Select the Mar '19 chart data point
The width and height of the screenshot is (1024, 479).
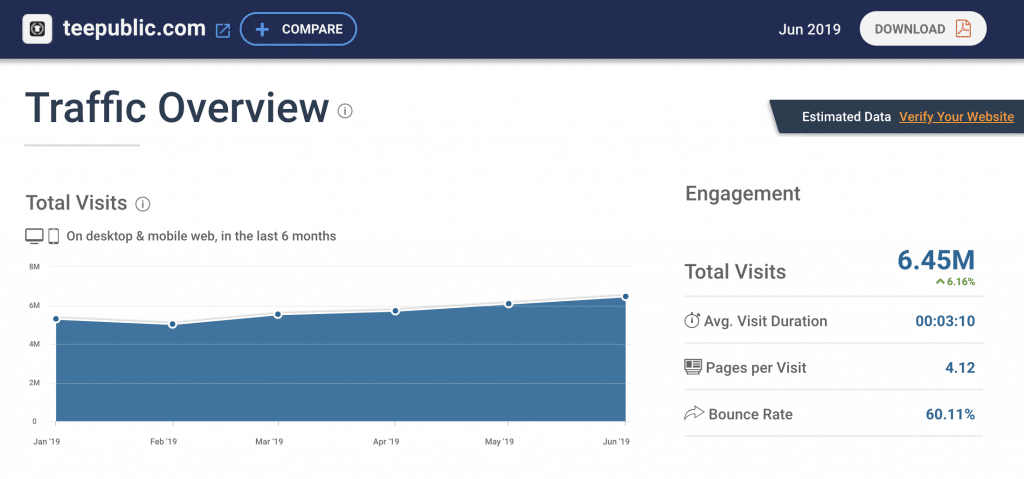pyautogui.click(x=278, y=314)
